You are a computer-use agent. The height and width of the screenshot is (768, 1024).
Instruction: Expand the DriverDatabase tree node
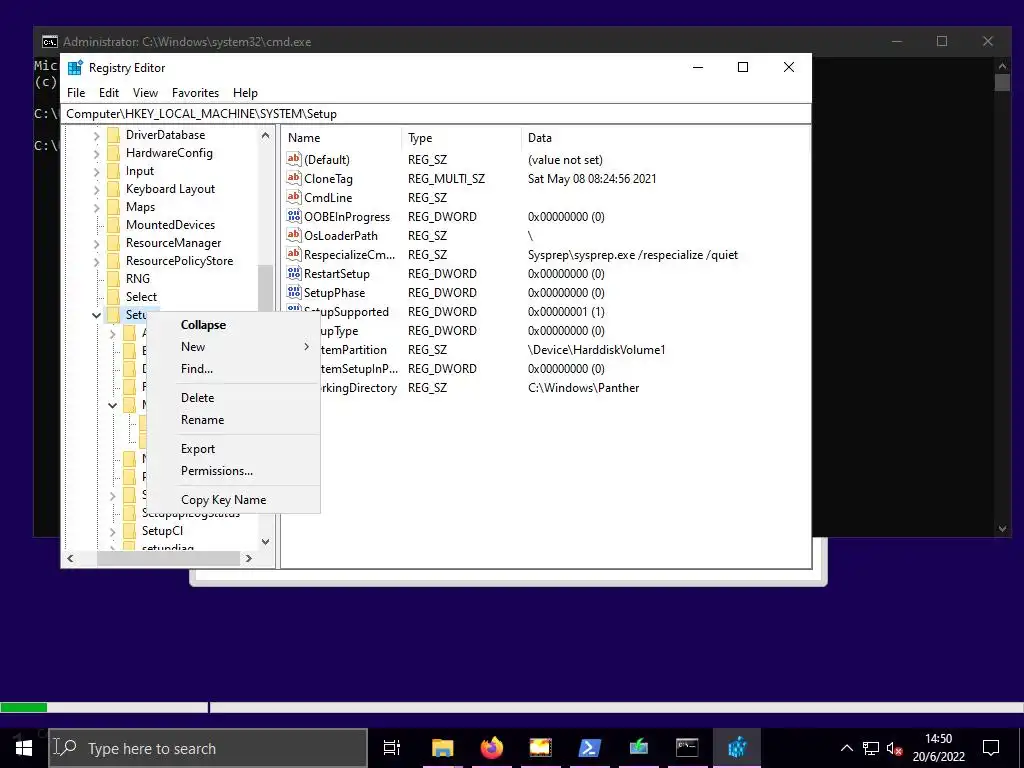(x=97, y=136)
